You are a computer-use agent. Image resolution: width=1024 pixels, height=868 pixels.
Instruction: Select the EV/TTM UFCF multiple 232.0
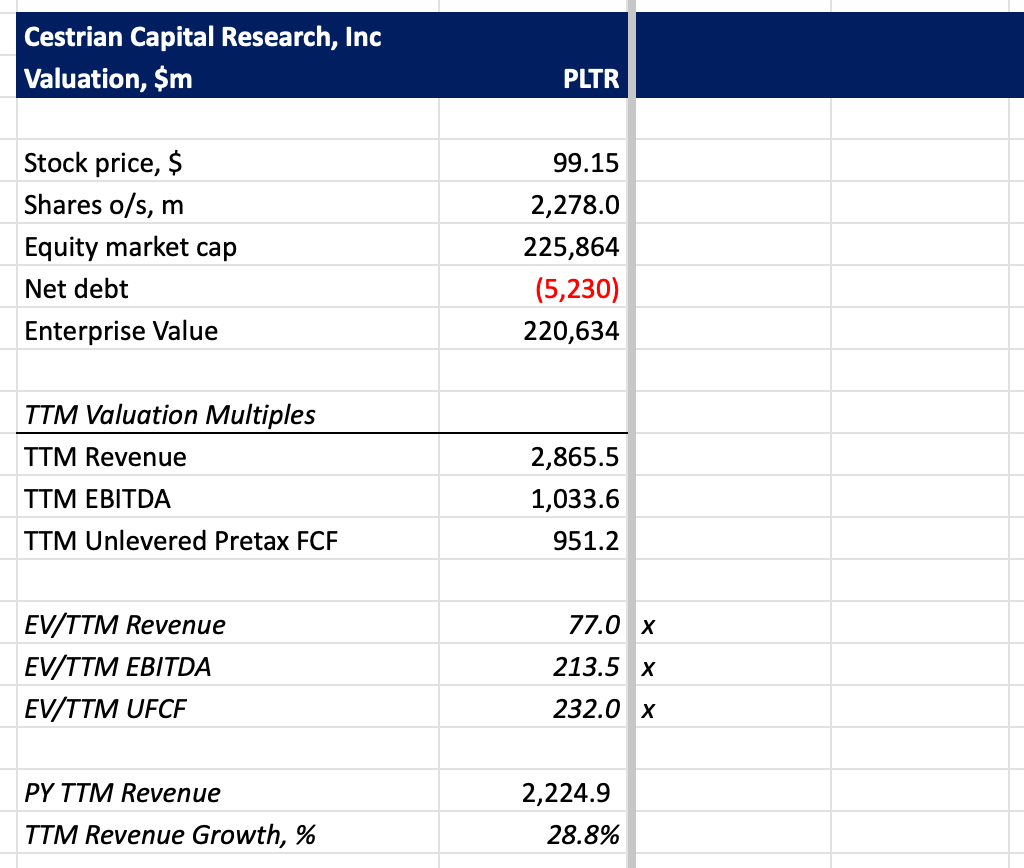[586, 709]
